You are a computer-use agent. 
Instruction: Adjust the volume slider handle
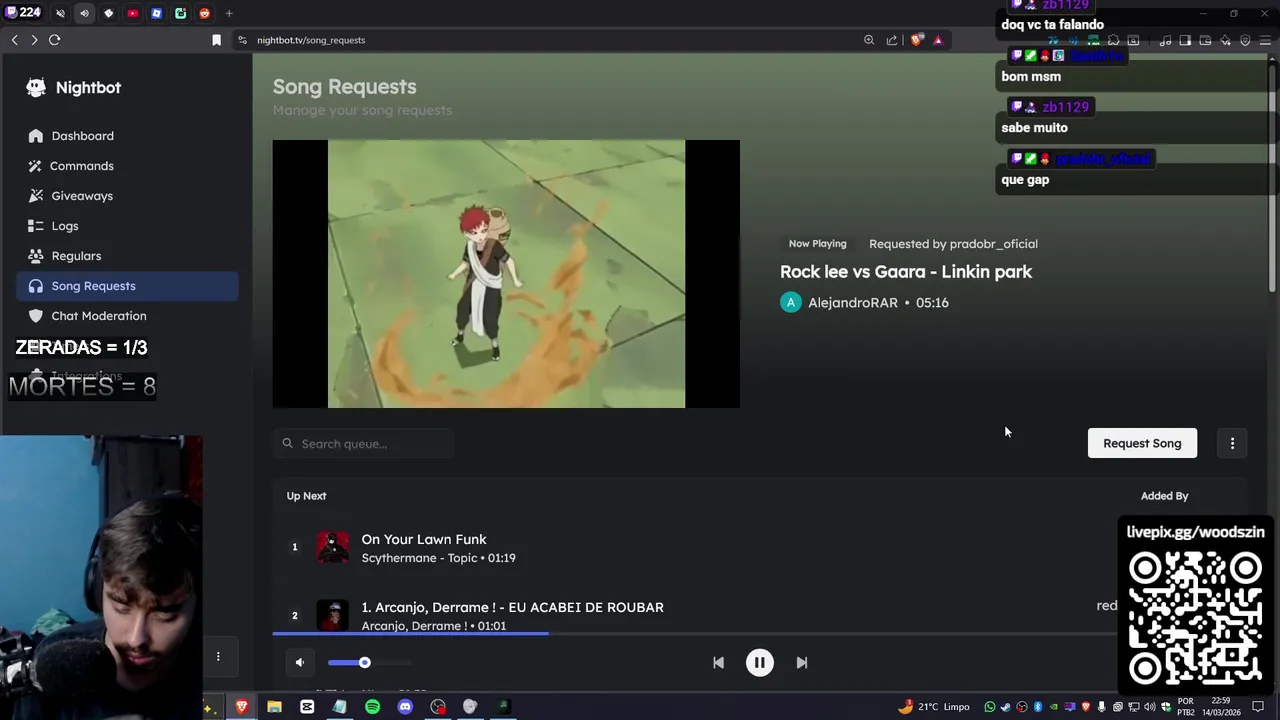(x=364, y=662)
